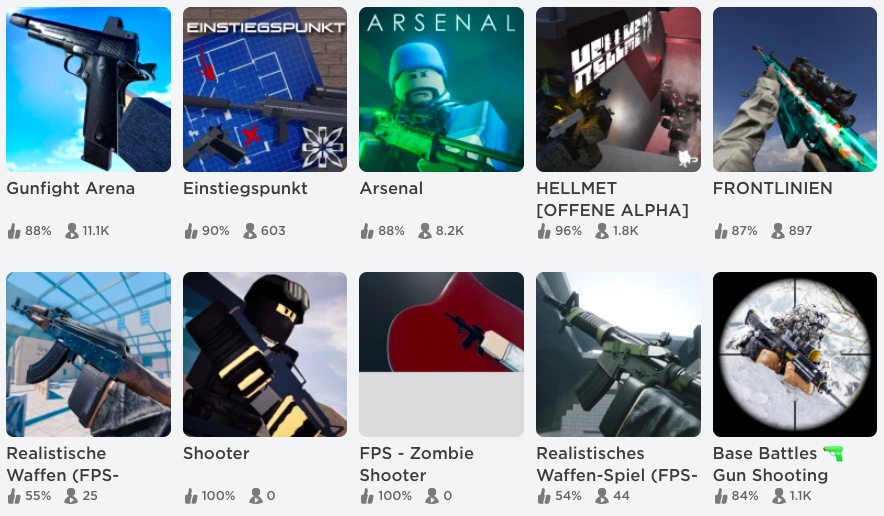Open the Base Battles sniper scope thumbnail
Viewport: 884px width, 516px height.
coord(795,354)
